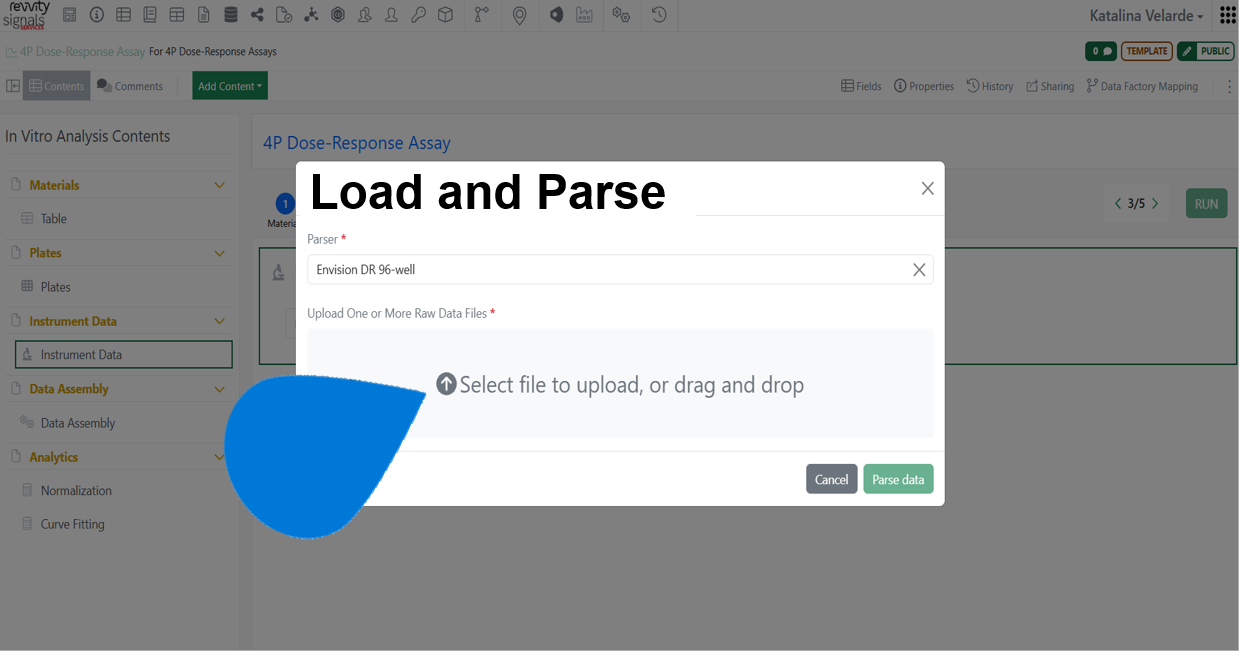Clear the Envision DR 96-well parser selection

point(918,270)
